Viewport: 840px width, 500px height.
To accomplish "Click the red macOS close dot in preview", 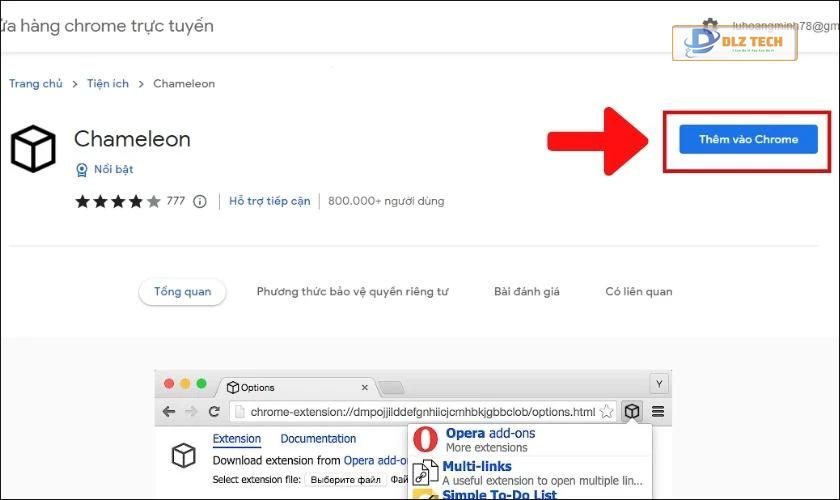I will coord(169,384).
